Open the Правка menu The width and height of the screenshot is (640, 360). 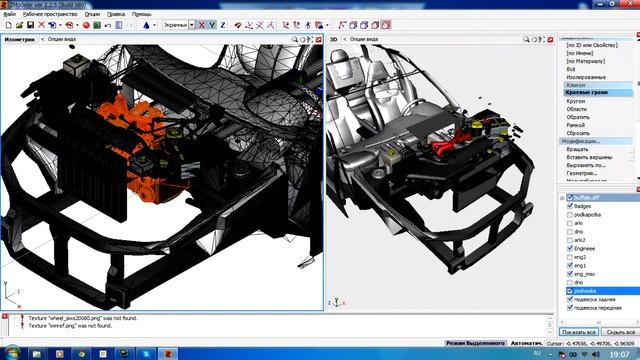click(116, 14)
